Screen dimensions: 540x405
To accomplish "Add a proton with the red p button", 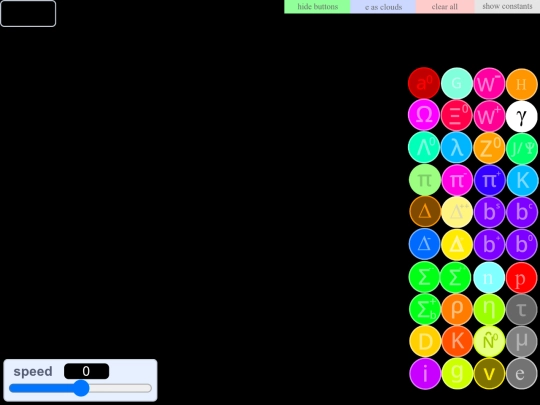I will click(522, 278).
